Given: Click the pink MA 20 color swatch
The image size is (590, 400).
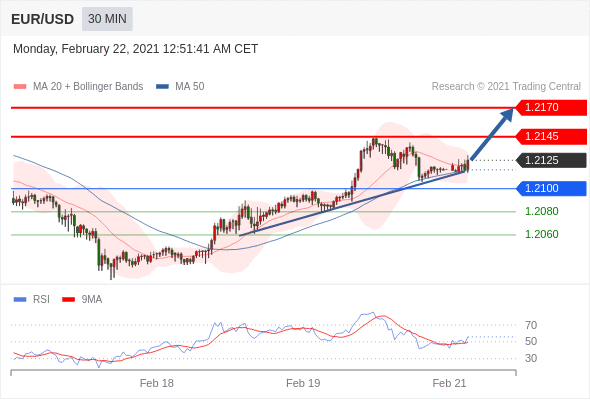Looking at the screenshot, I should tap(20, 87).
